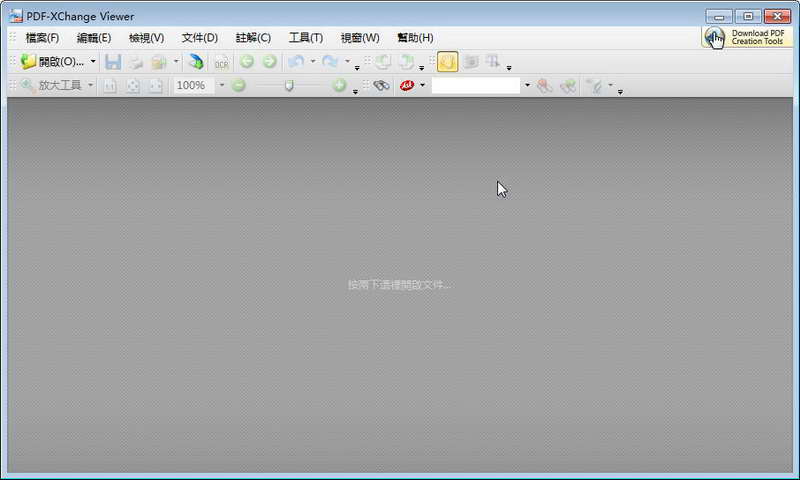Open the 文件(D) menu
This screenshot has width=800, height=480.
click(199, 38)
